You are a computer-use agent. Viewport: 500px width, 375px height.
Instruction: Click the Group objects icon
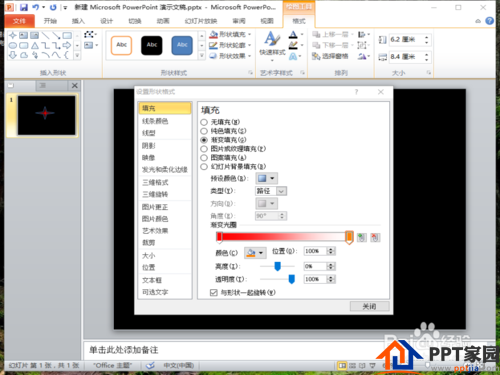point(362,45)
